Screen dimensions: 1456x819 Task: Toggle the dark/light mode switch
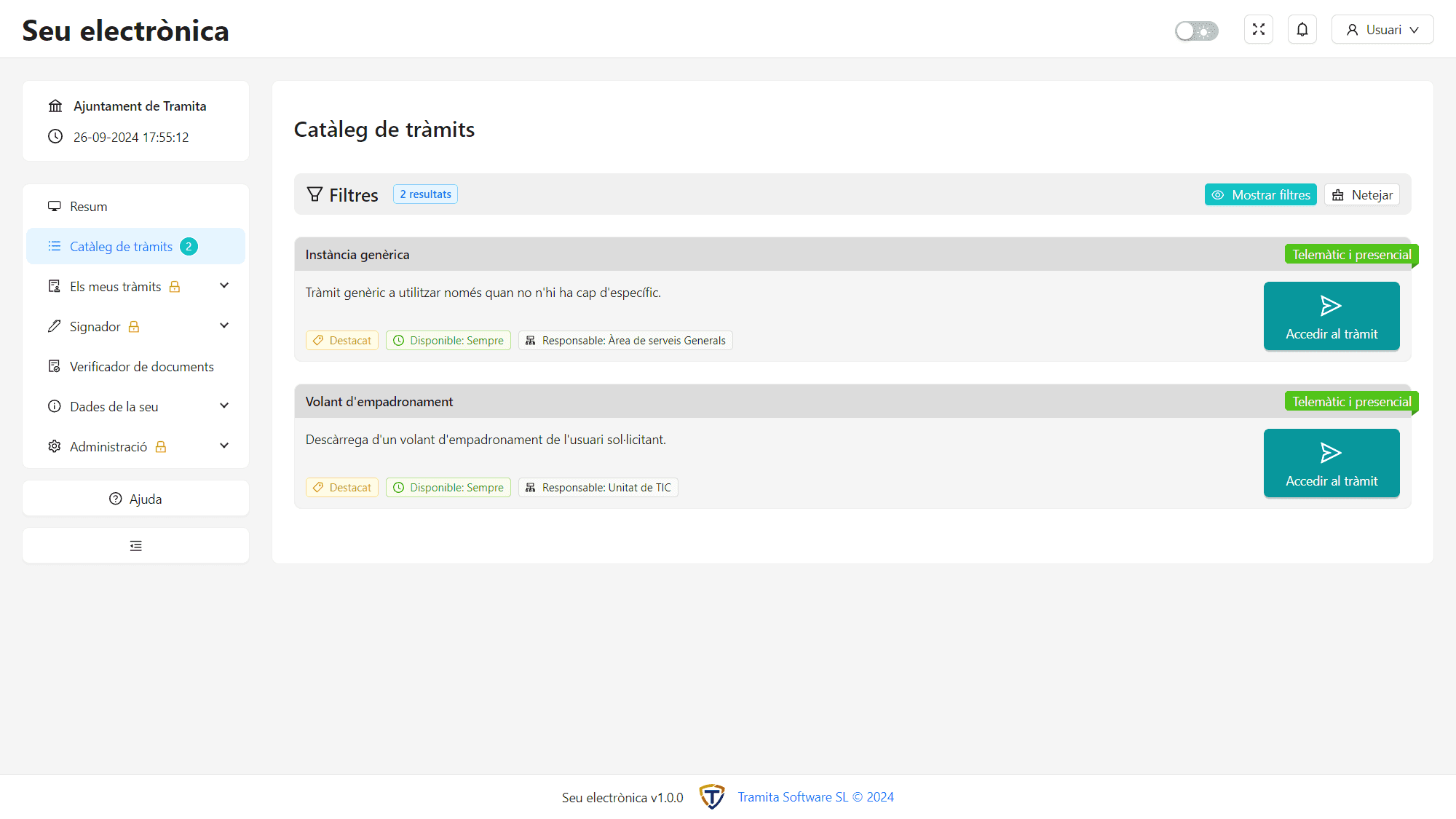point(1196,30)
